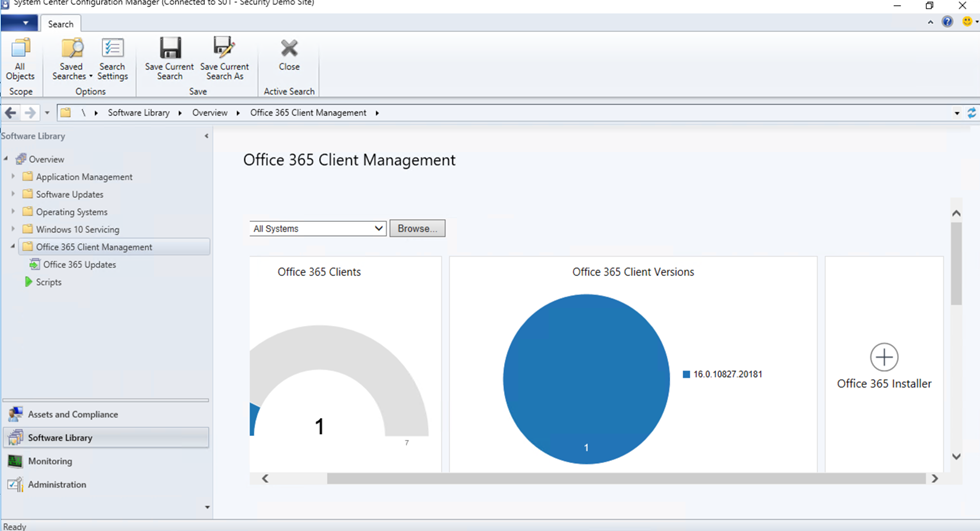This screenshot has width=980, height=531.
Task: Click the Overview node icon
Action: (x=21, y=159)
